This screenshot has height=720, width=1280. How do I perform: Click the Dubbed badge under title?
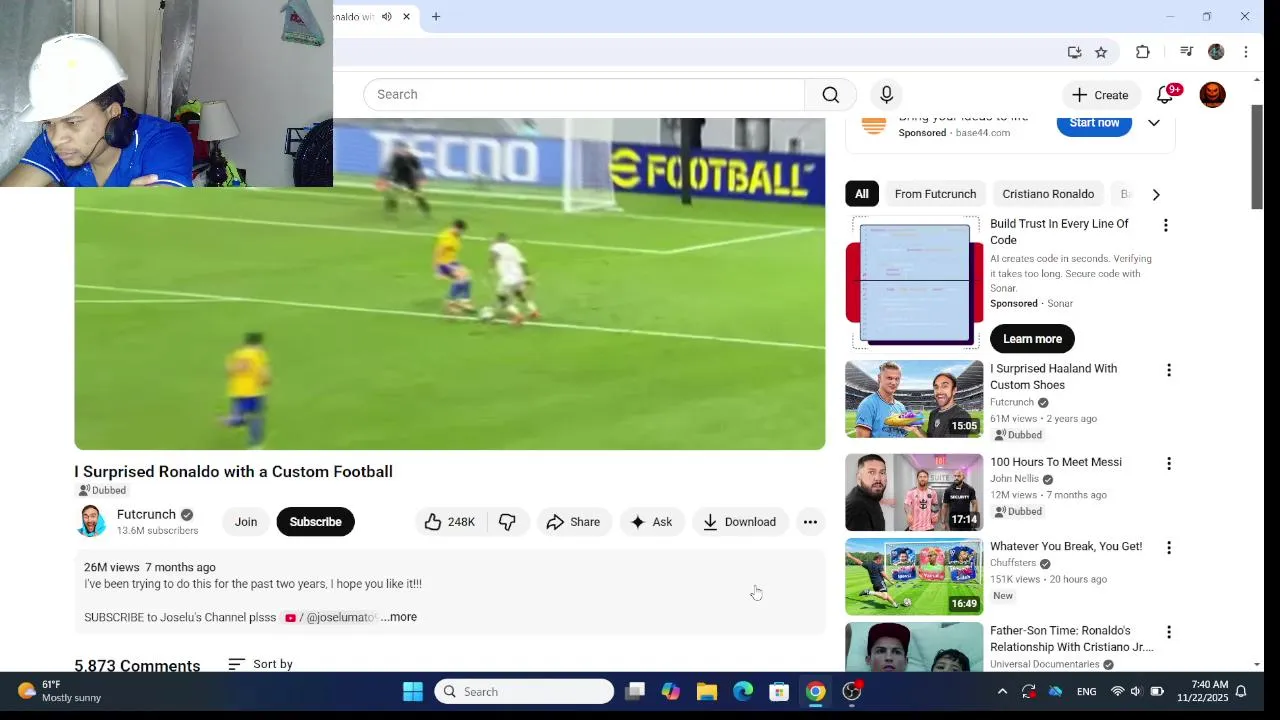point(102,490)
